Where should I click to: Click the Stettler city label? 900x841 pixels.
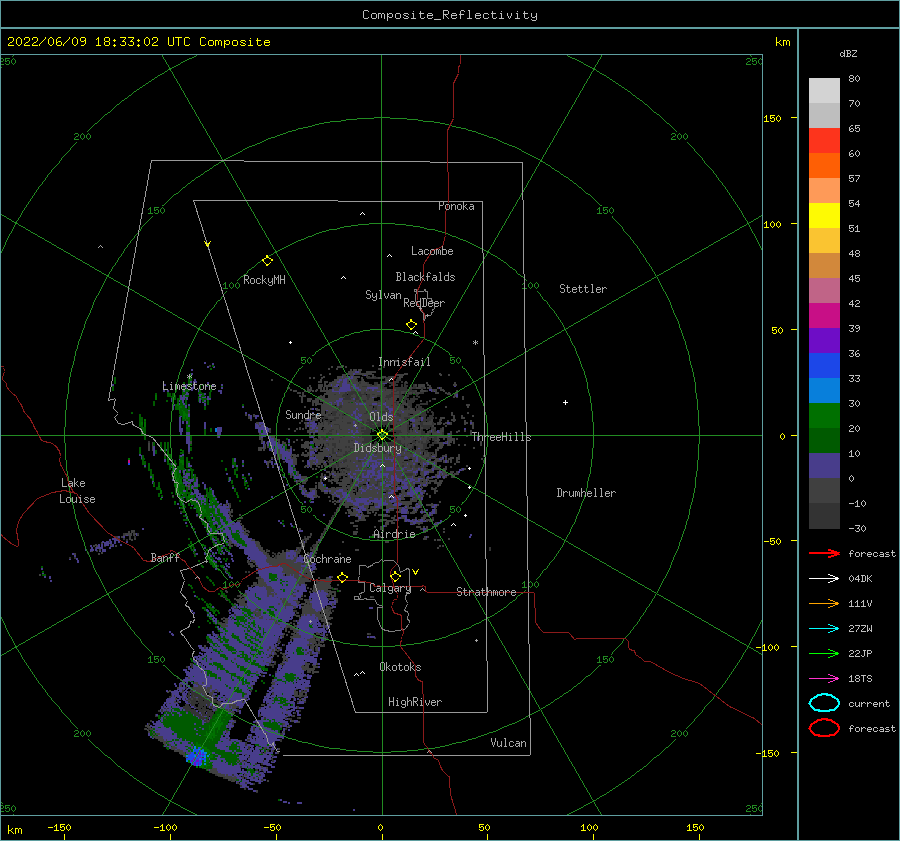[583, 289]
